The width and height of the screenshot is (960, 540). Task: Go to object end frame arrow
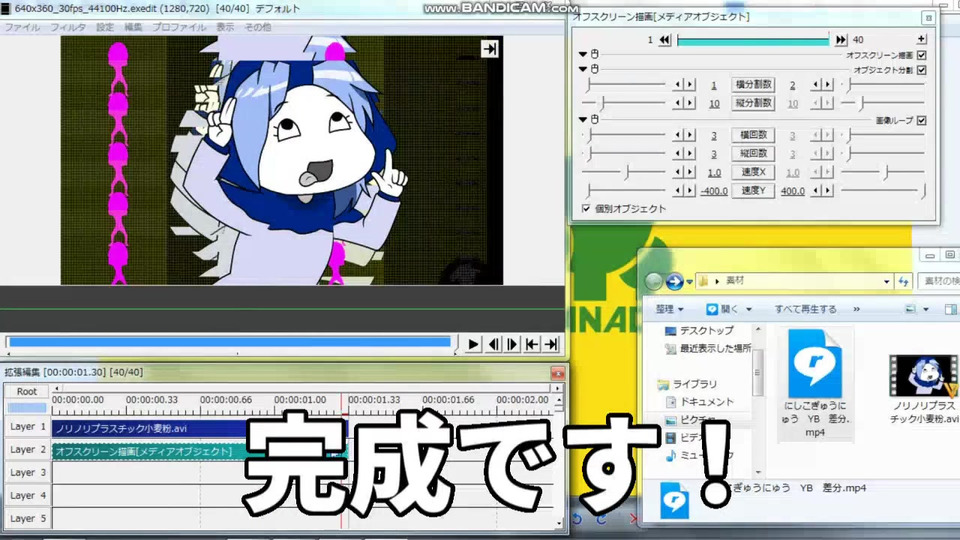pos(841,40)
